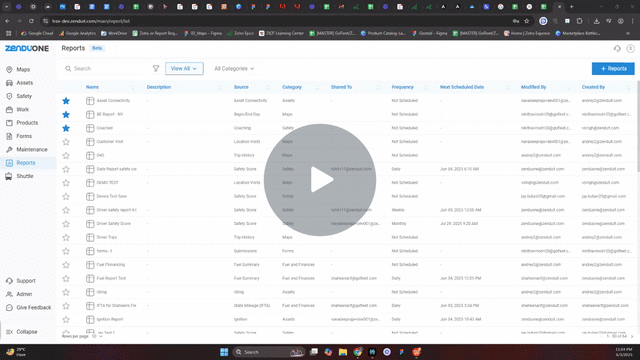Viewport: 640px width, 360px height.
Task: Bookmark this page with the star icon
Action: click(527, 21)
